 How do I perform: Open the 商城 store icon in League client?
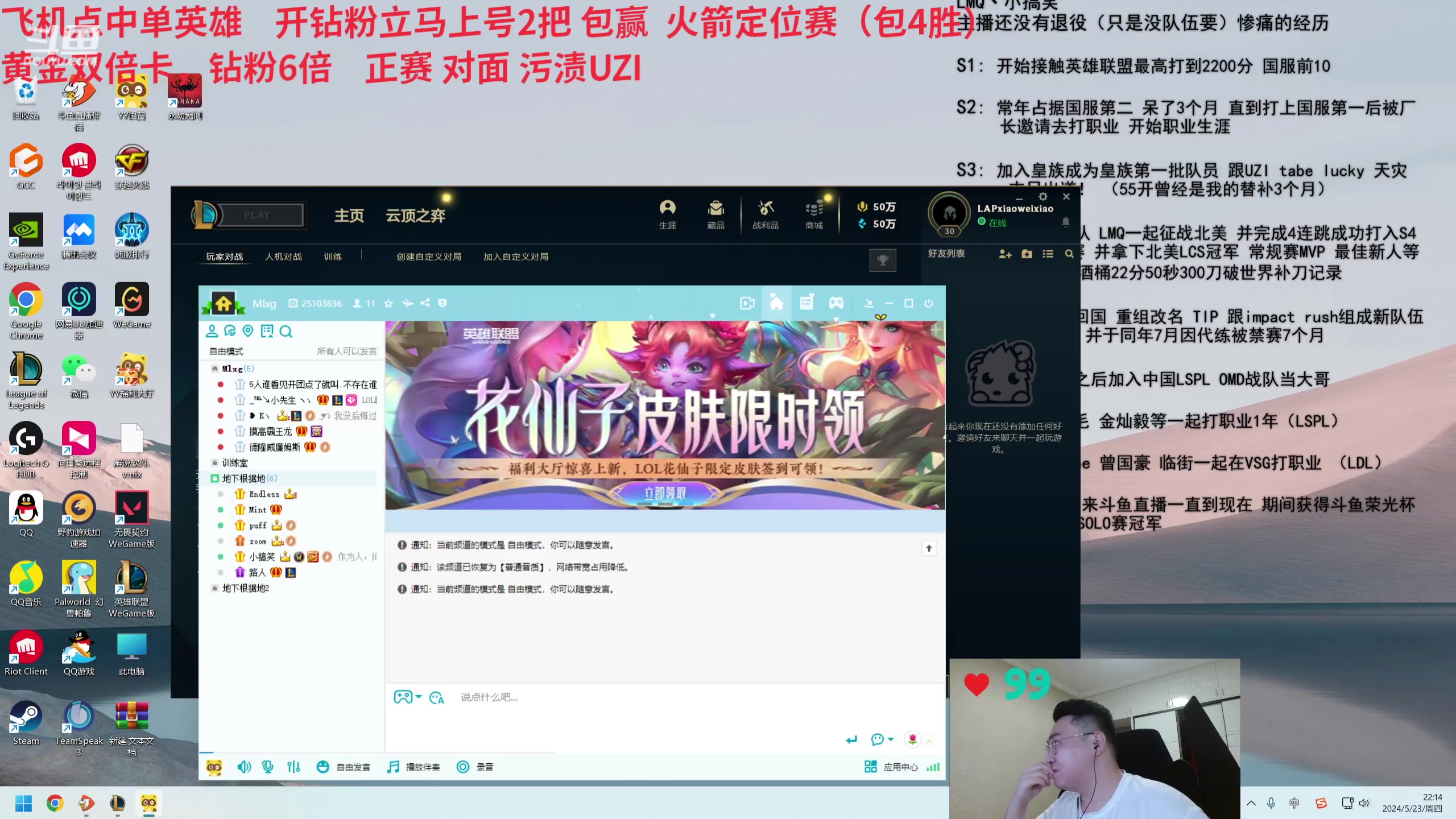[814, 214]
